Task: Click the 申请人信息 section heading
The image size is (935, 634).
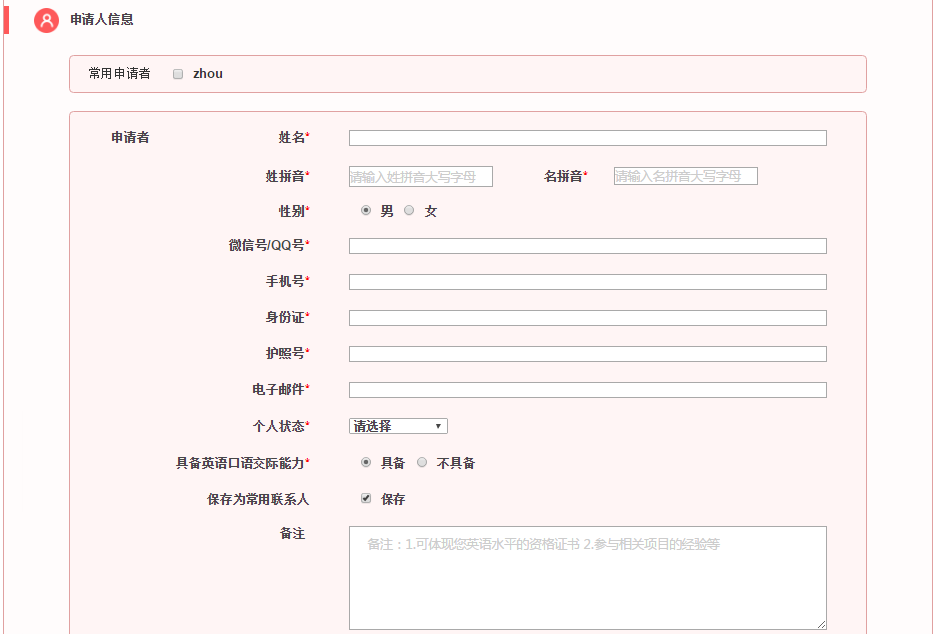Action: pos(102,19)
